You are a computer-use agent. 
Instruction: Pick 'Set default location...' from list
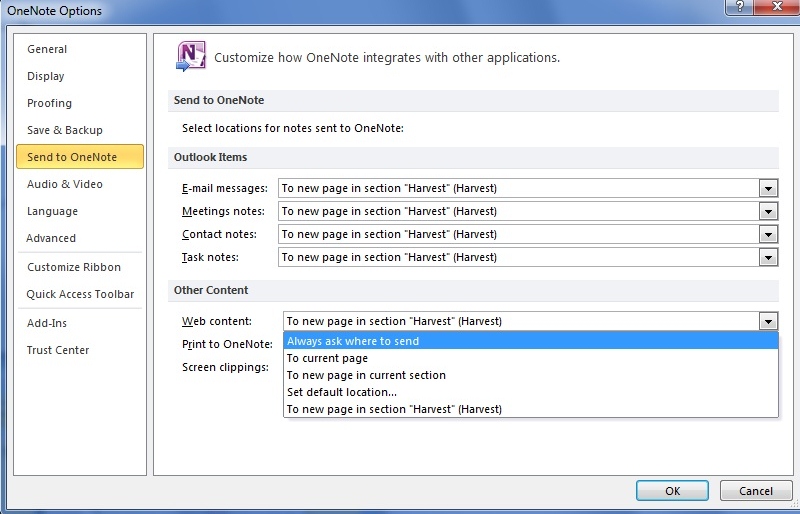click(x=531, y=392)
